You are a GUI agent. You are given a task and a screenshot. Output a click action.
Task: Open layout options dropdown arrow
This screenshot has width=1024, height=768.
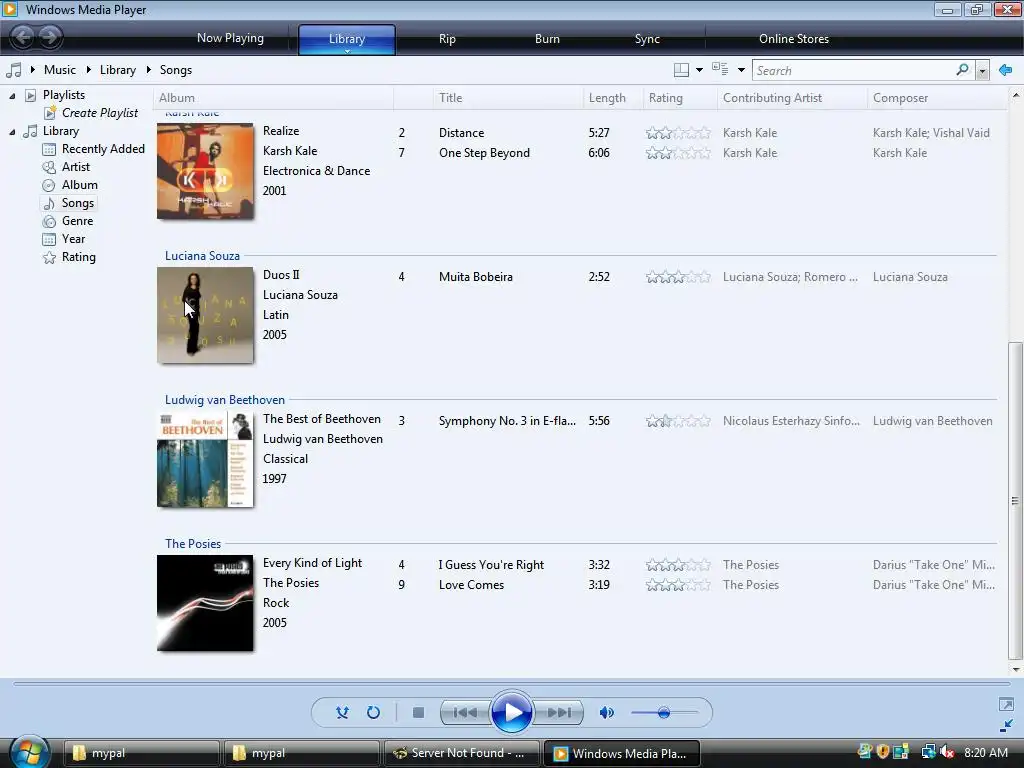699,70
